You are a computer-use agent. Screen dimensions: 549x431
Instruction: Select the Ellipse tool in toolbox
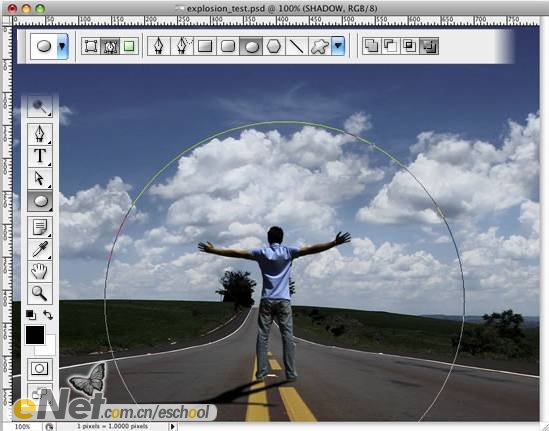click(x=40, y=201)
